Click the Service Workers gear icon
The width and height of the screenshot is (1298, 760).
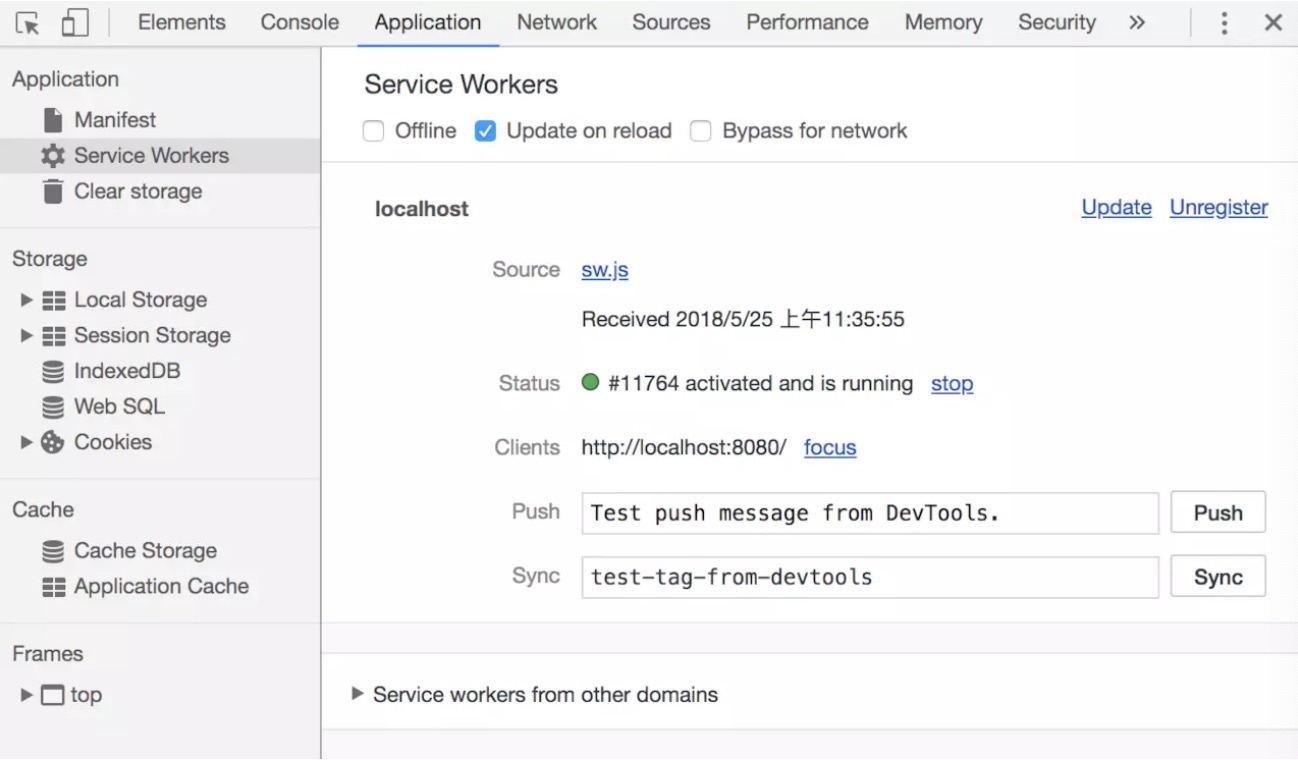tap(54, 155)
